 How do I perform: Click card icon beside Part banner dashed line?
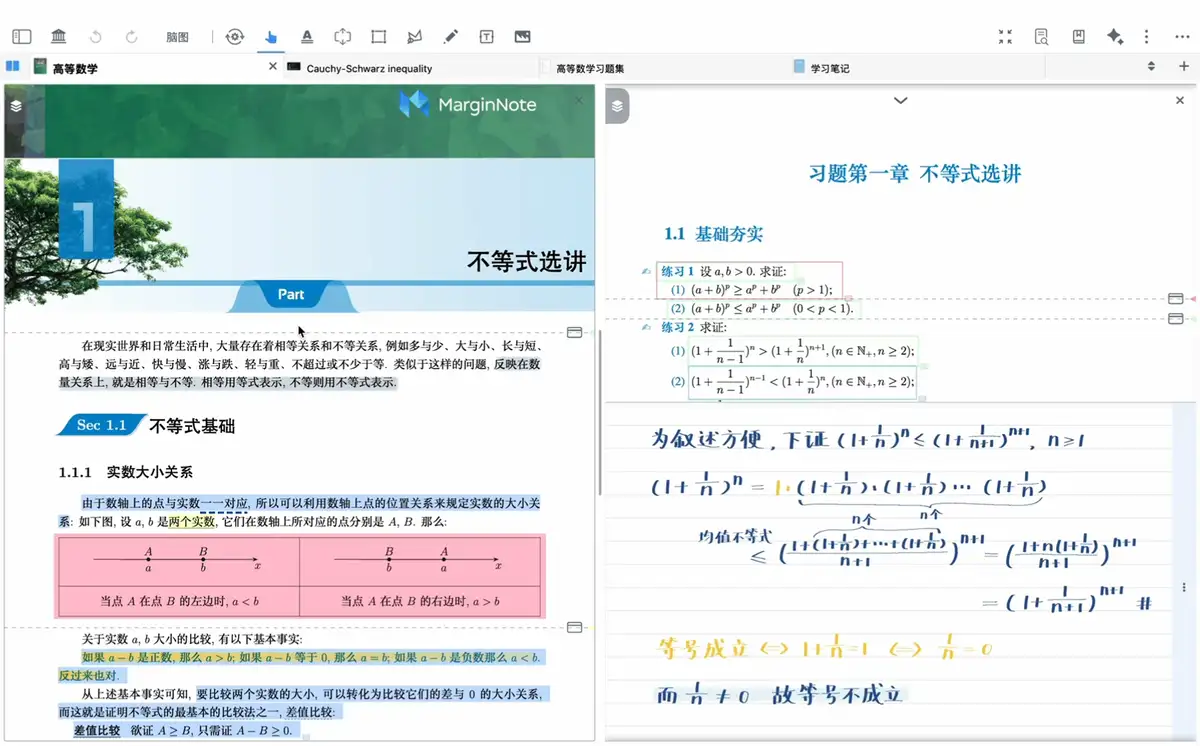coord(574,332)
